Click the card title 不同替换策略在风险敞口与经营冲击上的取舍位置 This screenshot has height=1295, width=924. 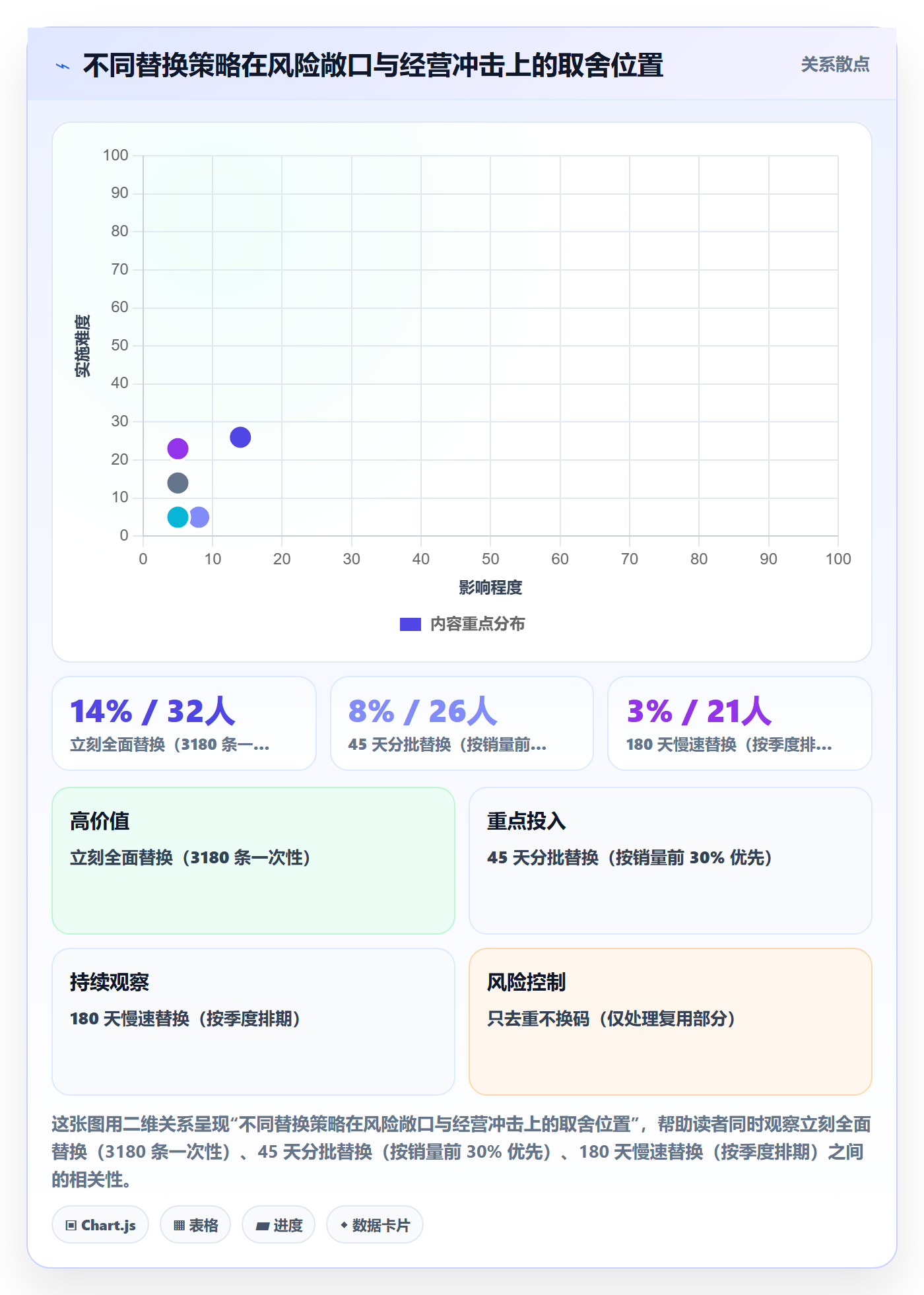(373, 65)
